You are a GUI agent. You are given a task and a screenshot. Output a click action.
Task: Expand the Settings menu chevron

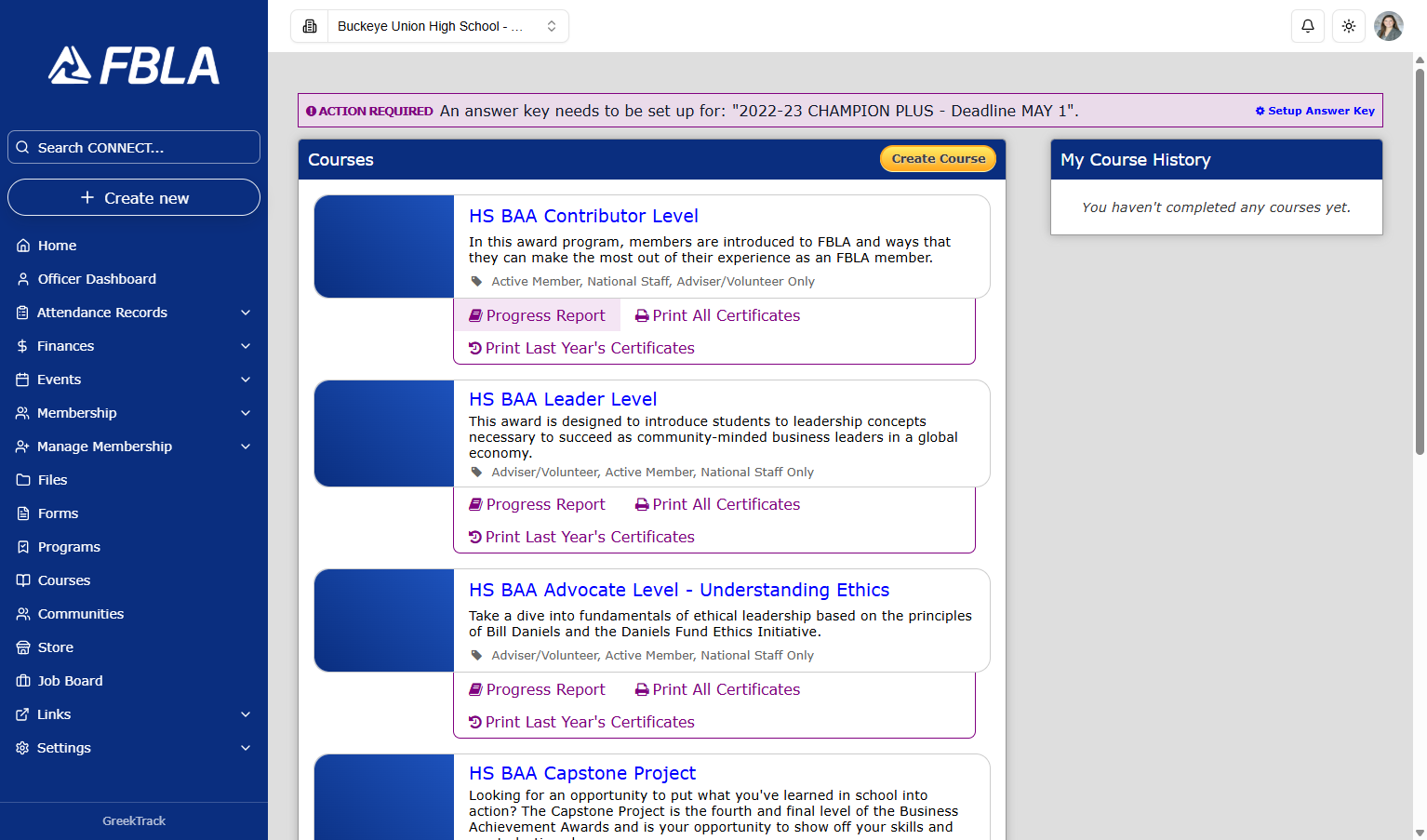point(246,748)
